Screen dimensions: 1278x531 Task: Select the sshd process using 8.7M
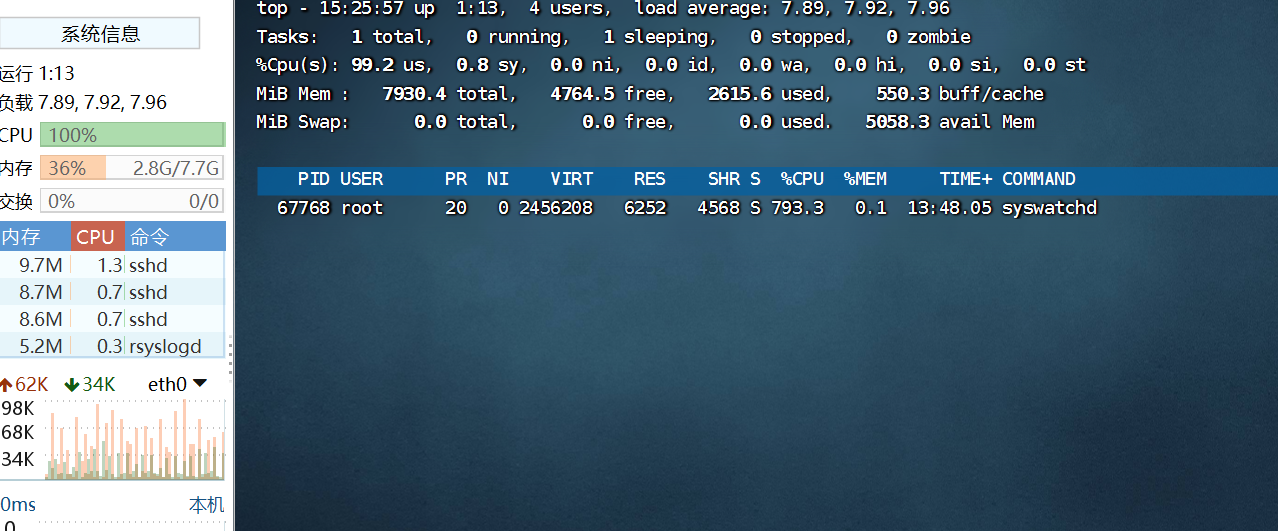click(x=112, y=292)
